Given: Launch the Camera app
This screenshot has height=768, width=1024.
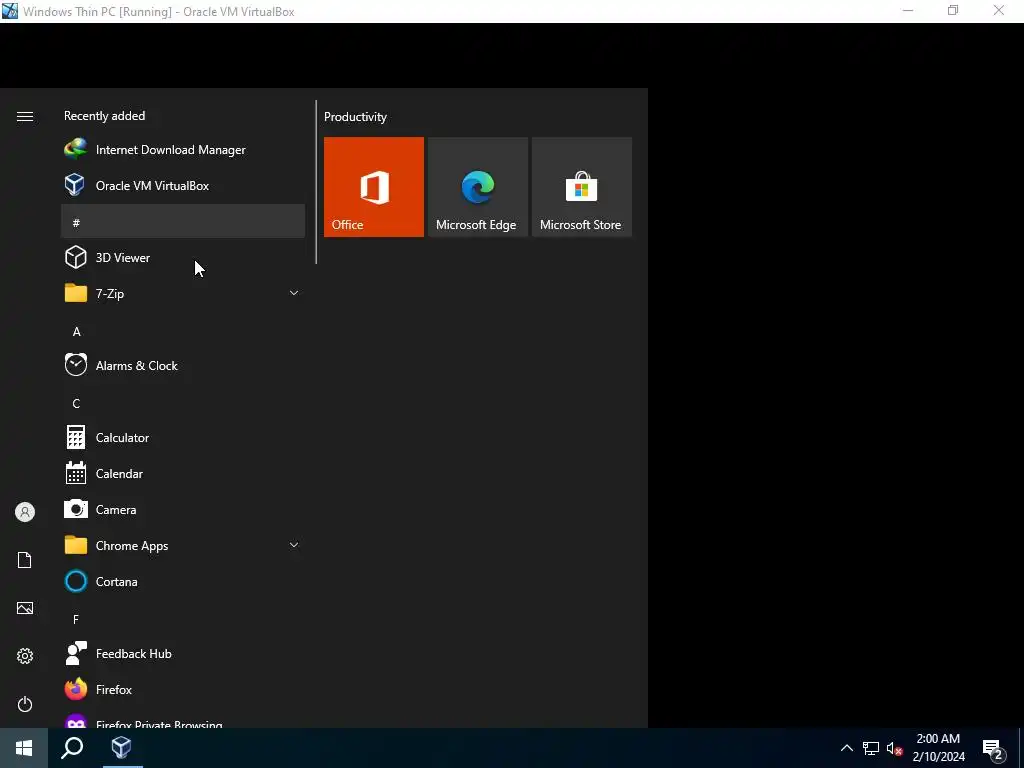Looking at the screenshot, I should pos(183,509).
